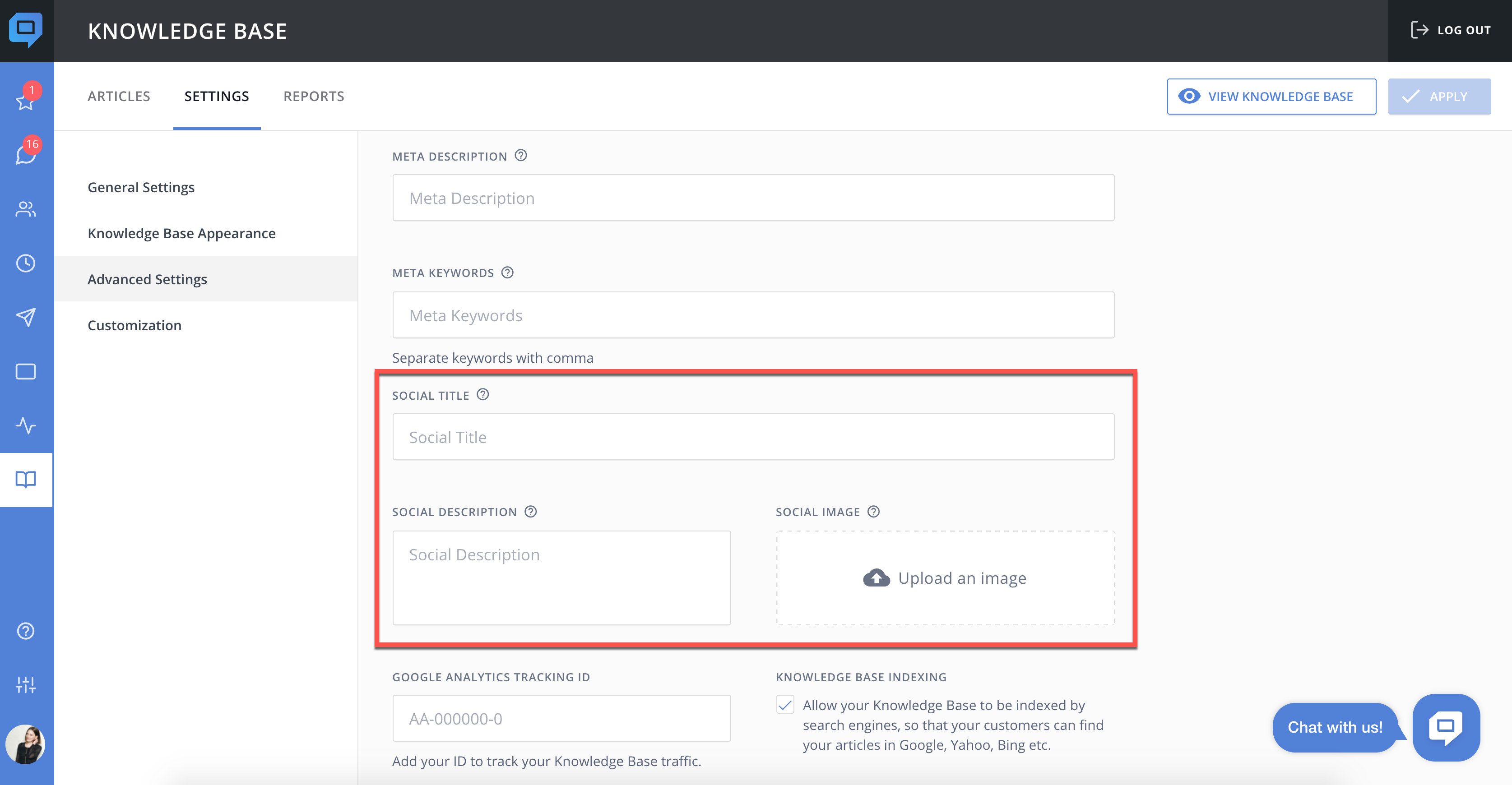
Task: Select the knowledge base book icon
Action: click(x=26, y=479)
